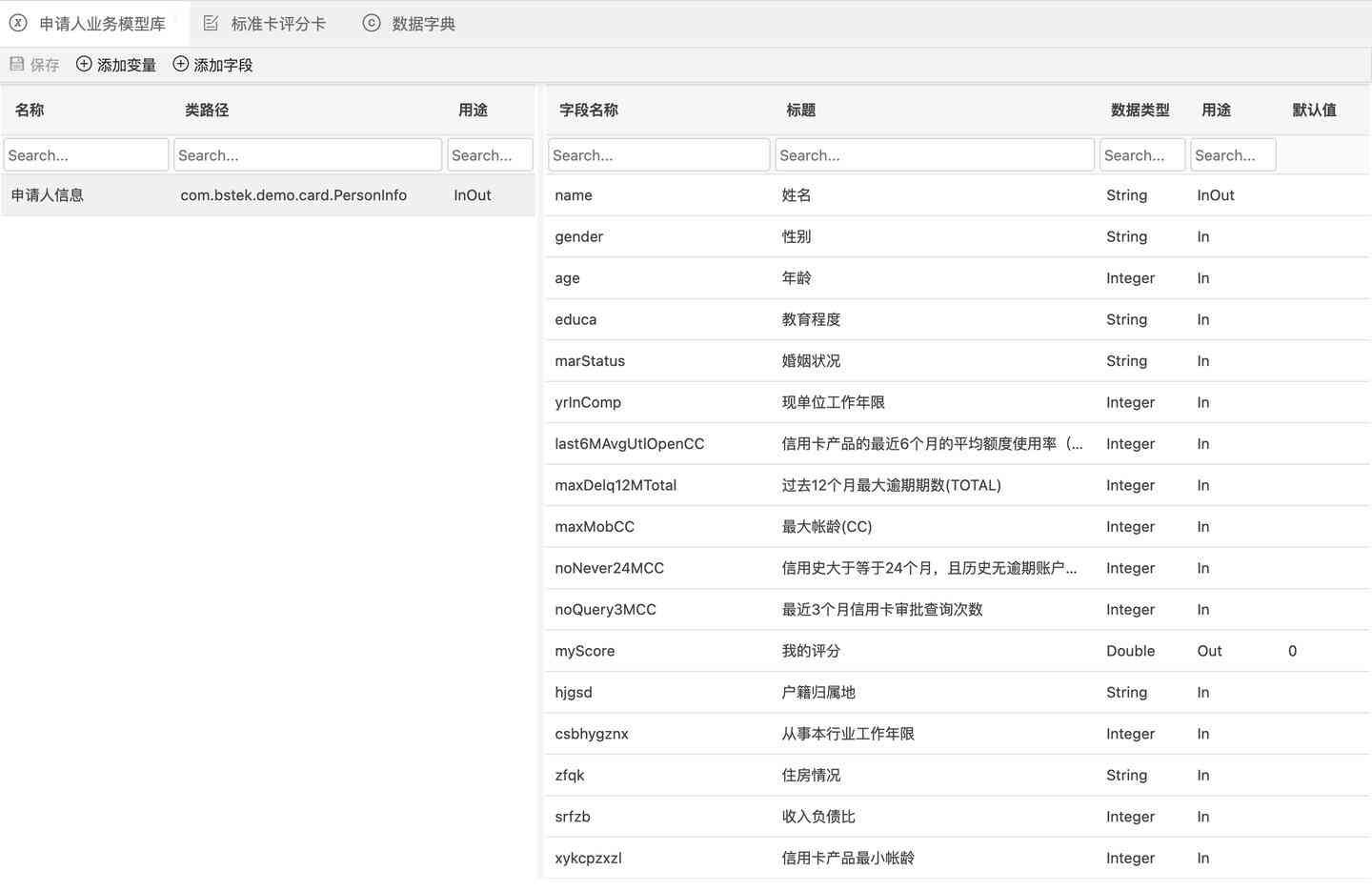The height and width of the screenshot is (891, 1372).
Task: Click the 字段名称 search input
Action: pos(658,155)
